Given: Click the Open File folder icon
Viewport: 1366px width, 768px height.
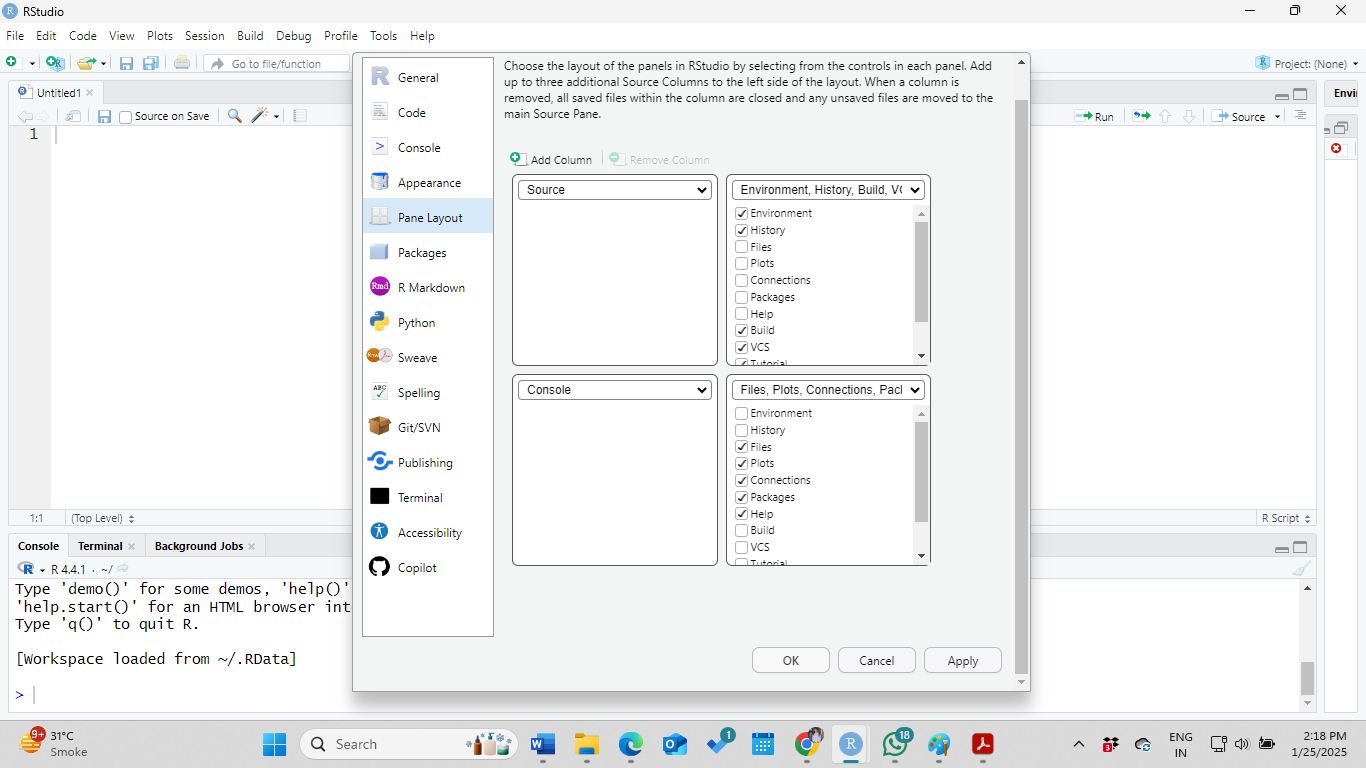Looking at the screenshot, I should [87, 63].
